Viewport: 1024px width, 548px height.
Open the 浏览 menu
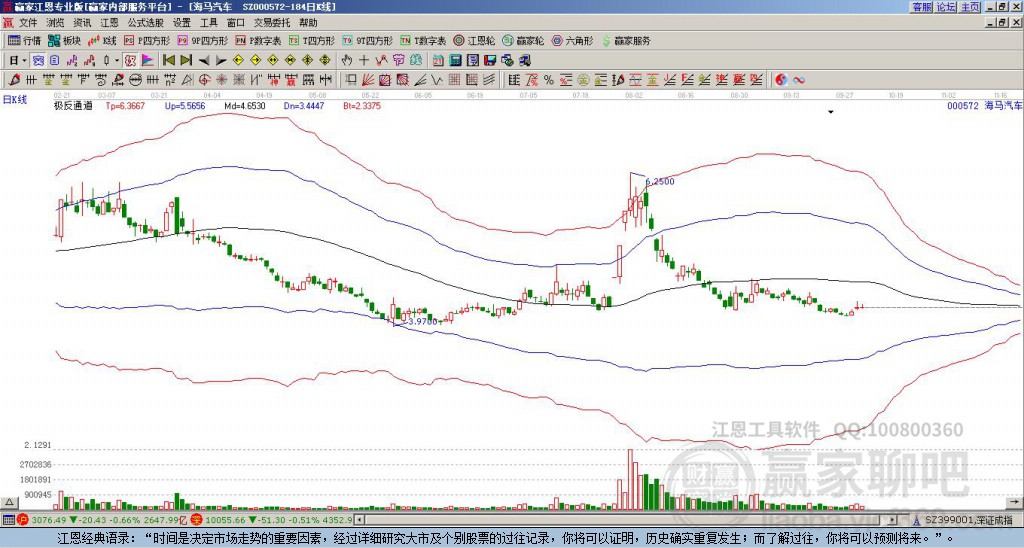click(56, 23)
